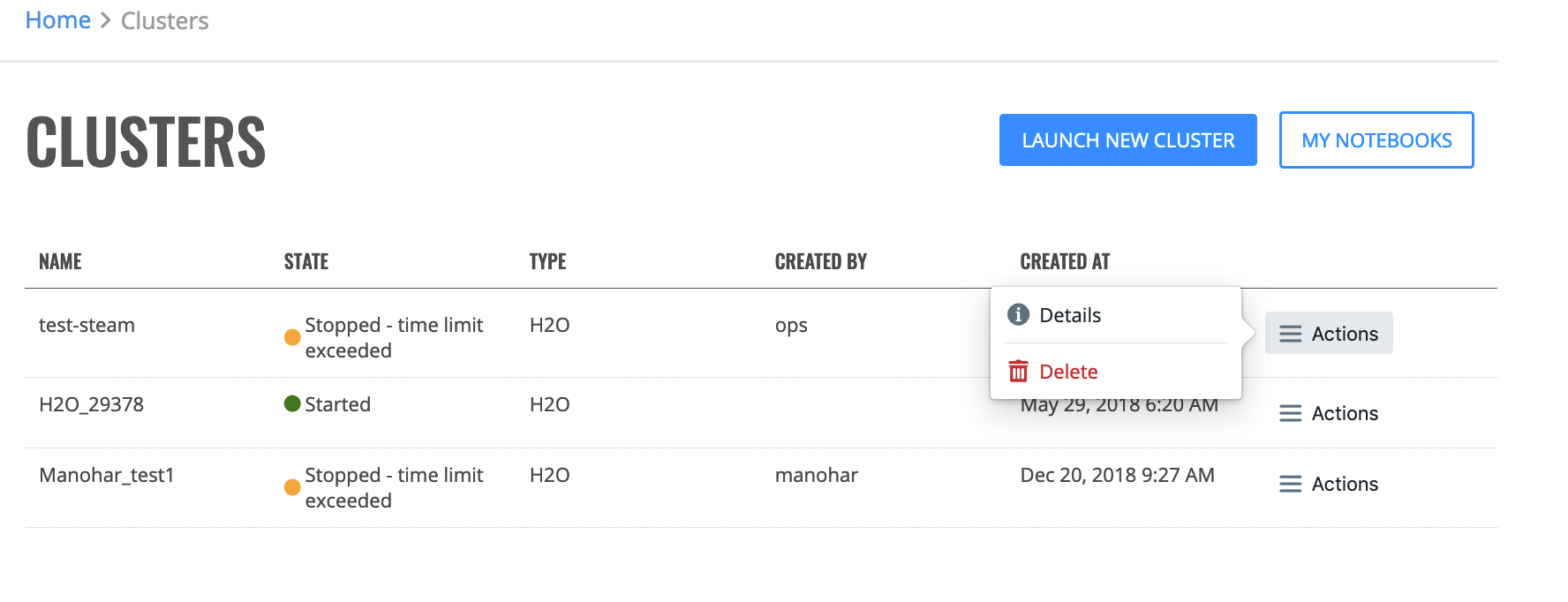Click the Manohar_test1 cluster name
This screenshot has height=602, width=1568.
[x=106, y=475]
